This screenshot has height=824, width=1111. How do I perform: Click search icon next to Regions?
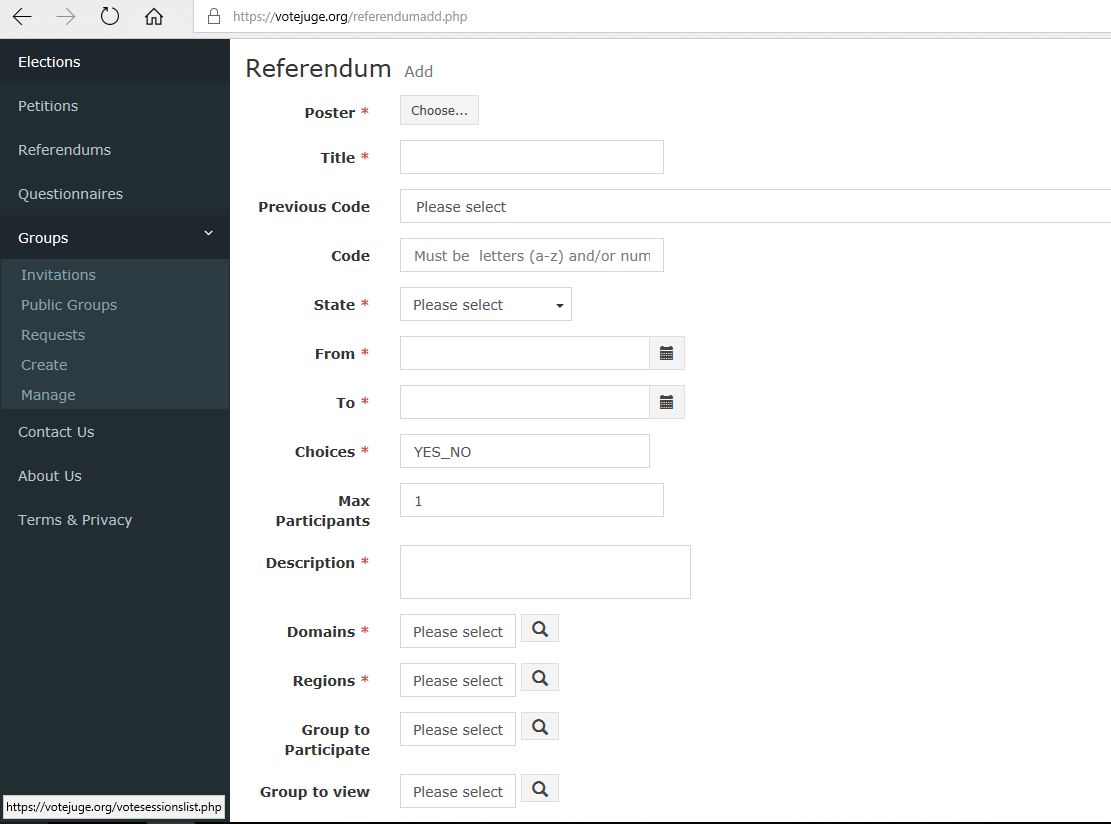[540, 678]
